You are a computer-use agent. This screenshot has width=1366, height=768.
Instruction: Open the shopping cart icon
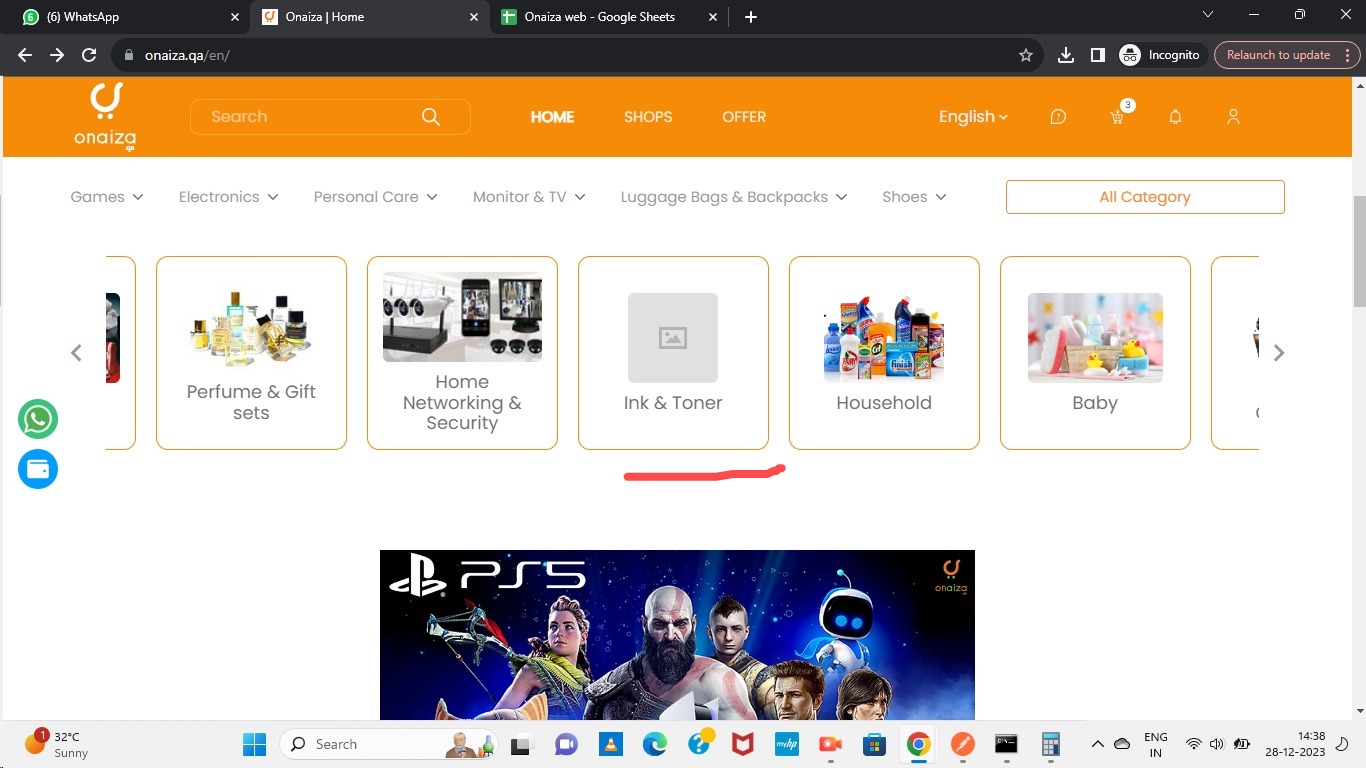point(1117,117)
